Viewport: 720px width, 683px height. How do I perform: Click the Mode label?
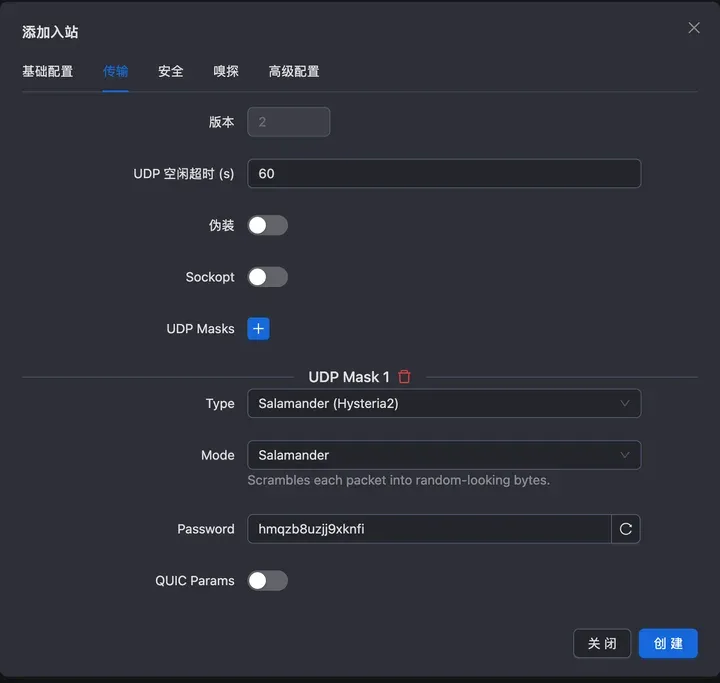tap(218, 455)
